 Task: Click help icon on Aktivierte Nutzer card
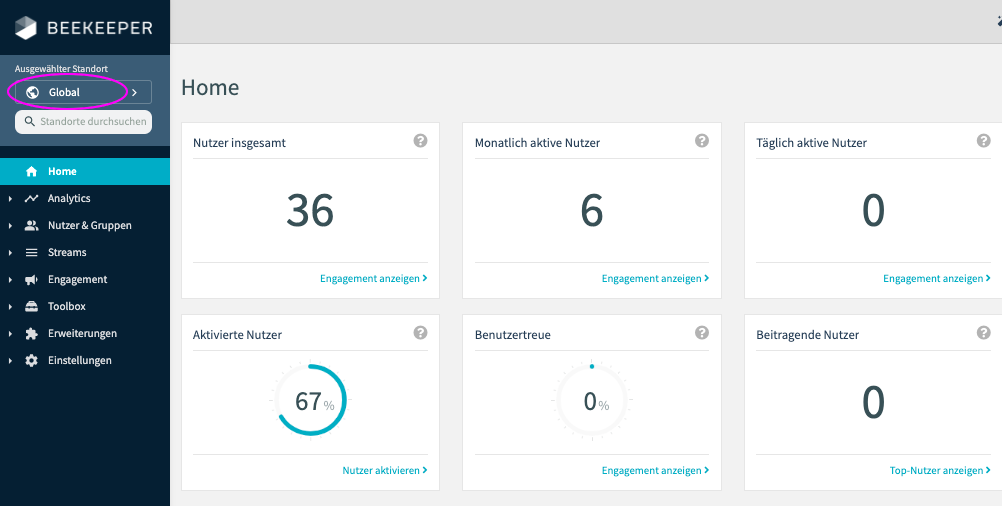point(420,333)
